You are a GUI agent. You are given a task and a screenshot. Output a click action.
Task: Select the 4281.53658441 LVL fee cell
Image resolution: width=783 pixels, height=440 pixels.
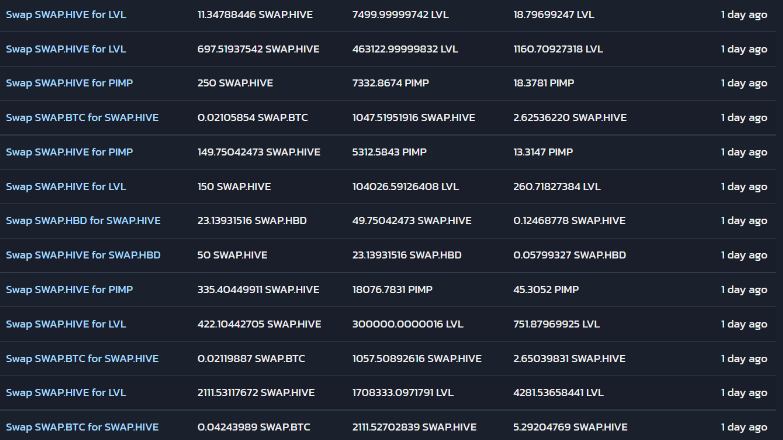click(x=558, y=393)
